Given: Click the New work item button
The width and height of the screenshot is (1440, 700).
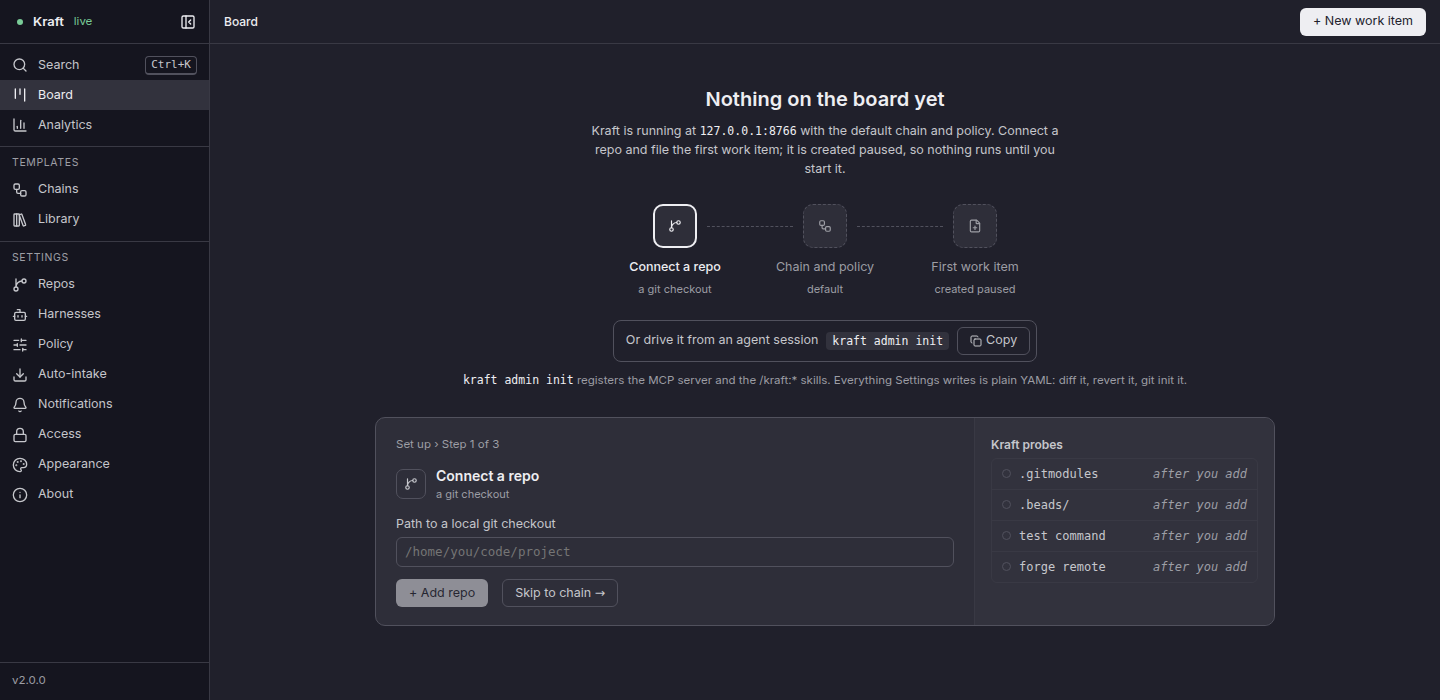Looking at the screenshot, I should click(x=1363, y=21).
